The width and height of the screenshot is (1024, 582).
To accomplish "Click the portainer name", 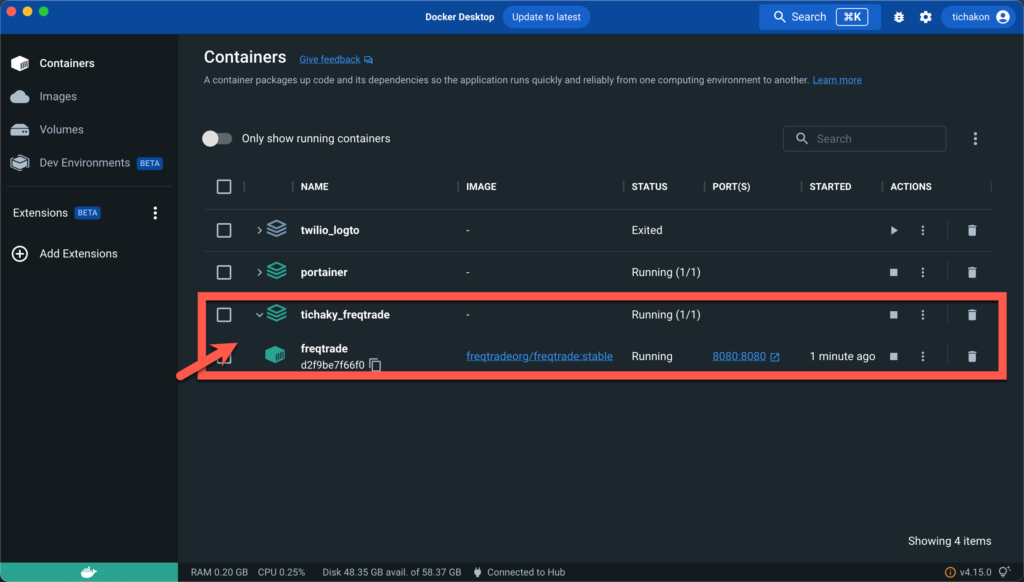I will [324, 272].
